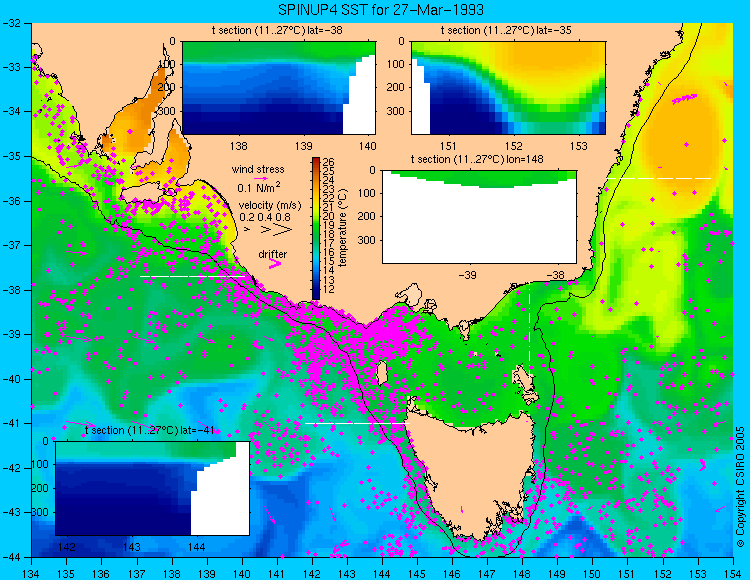The width and height of the screenshot is (750, 580).
Task: Click the longitude axis label 141
Action: 276,574
